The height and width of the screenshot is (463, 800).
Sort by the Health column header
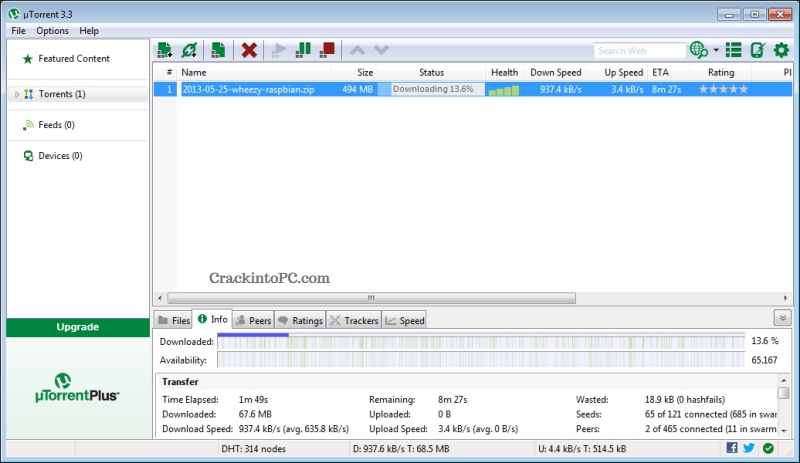point(505,72)
